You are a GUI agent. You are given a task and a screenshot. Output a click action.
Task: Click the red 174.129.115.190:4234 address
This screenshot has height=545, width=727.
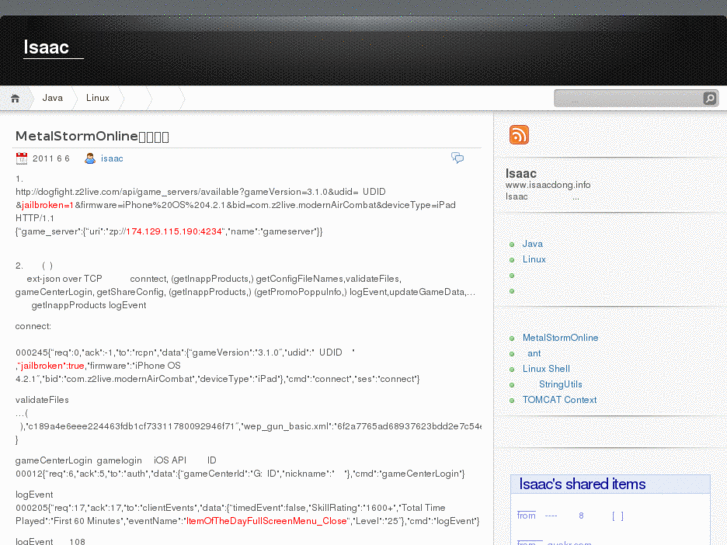click(x=174, y=231)
